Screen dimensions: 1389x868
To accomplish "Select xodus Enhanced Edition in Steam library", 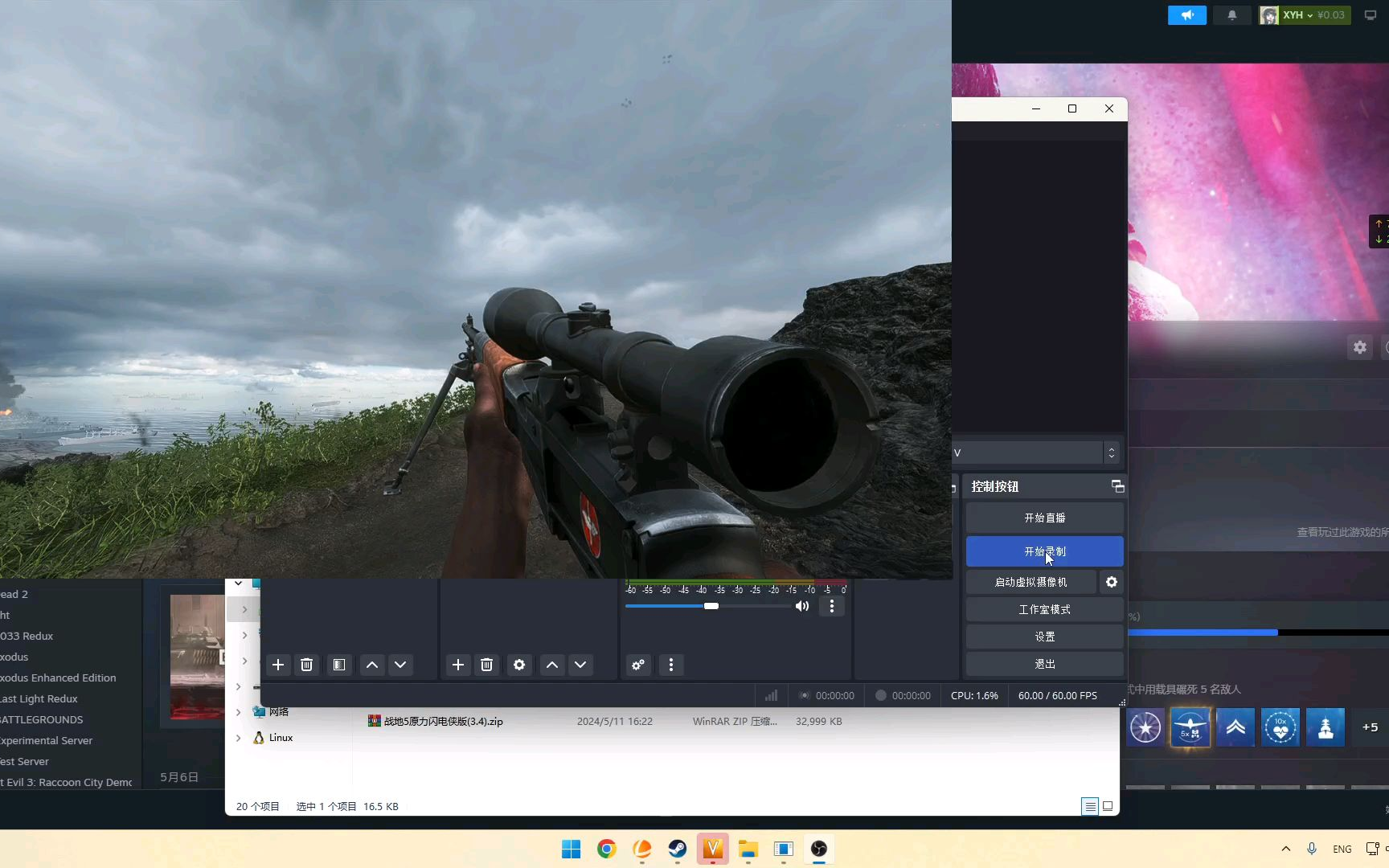I will point(58,678).
